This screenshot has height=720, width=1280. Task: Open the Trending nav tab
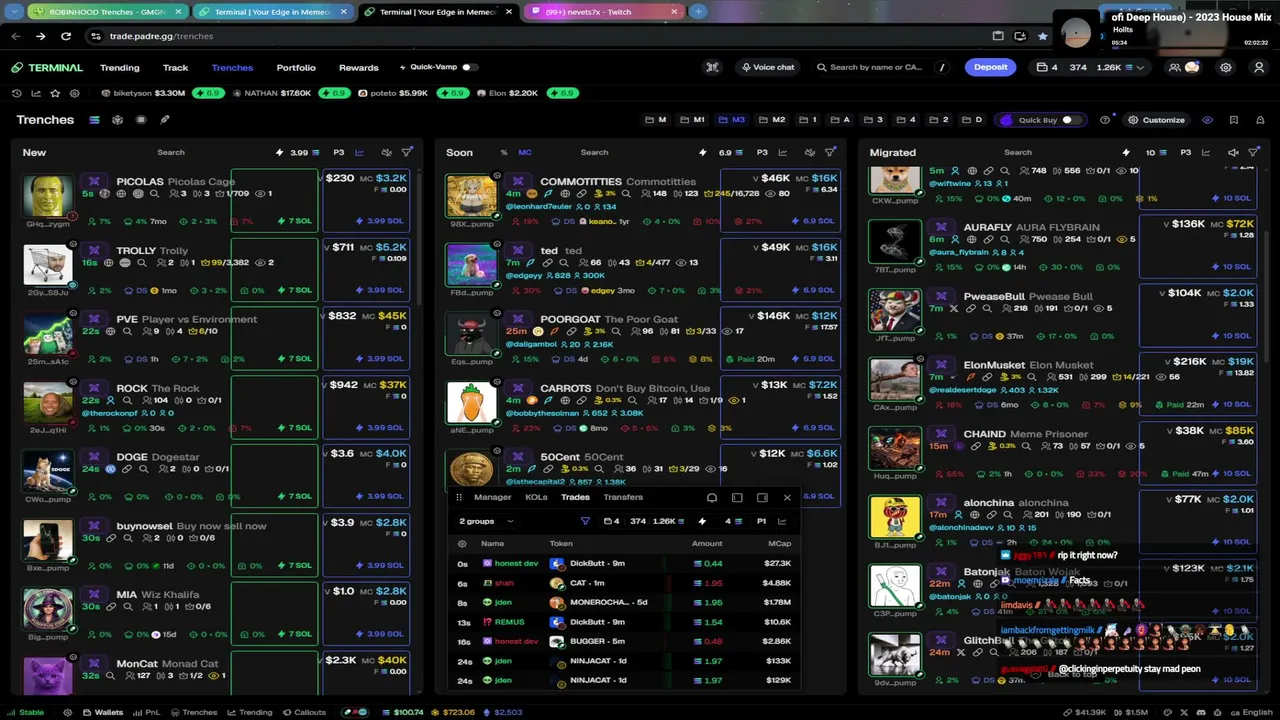tap(120, 67)
